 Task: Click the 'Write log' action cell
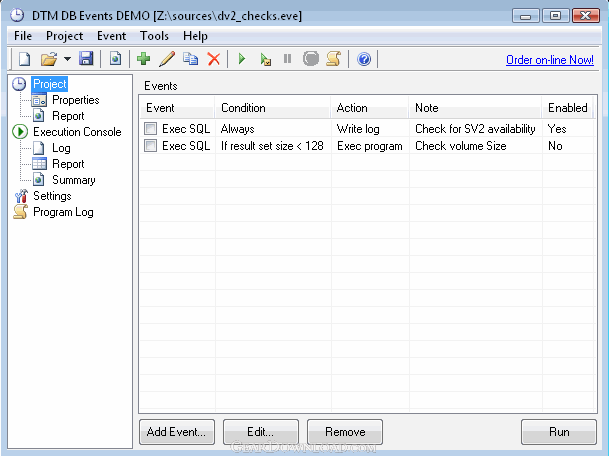pyautogui.click(x=358, y=129)
